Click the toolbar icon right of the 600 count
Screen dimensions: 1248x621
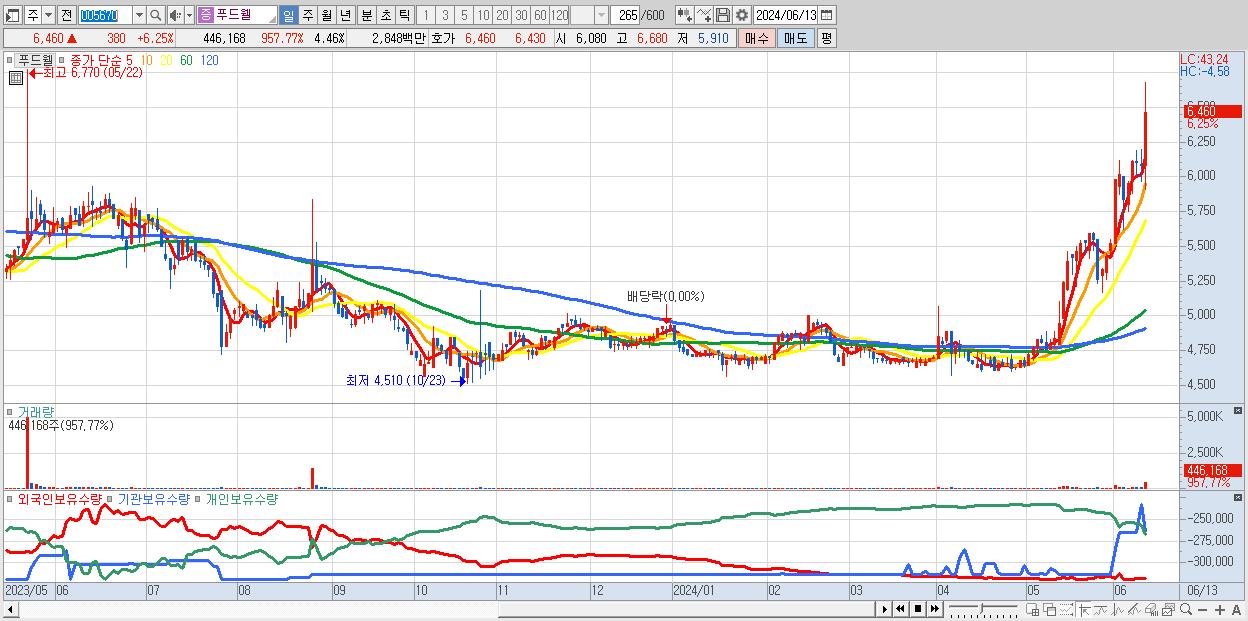(x=685, y=15)
